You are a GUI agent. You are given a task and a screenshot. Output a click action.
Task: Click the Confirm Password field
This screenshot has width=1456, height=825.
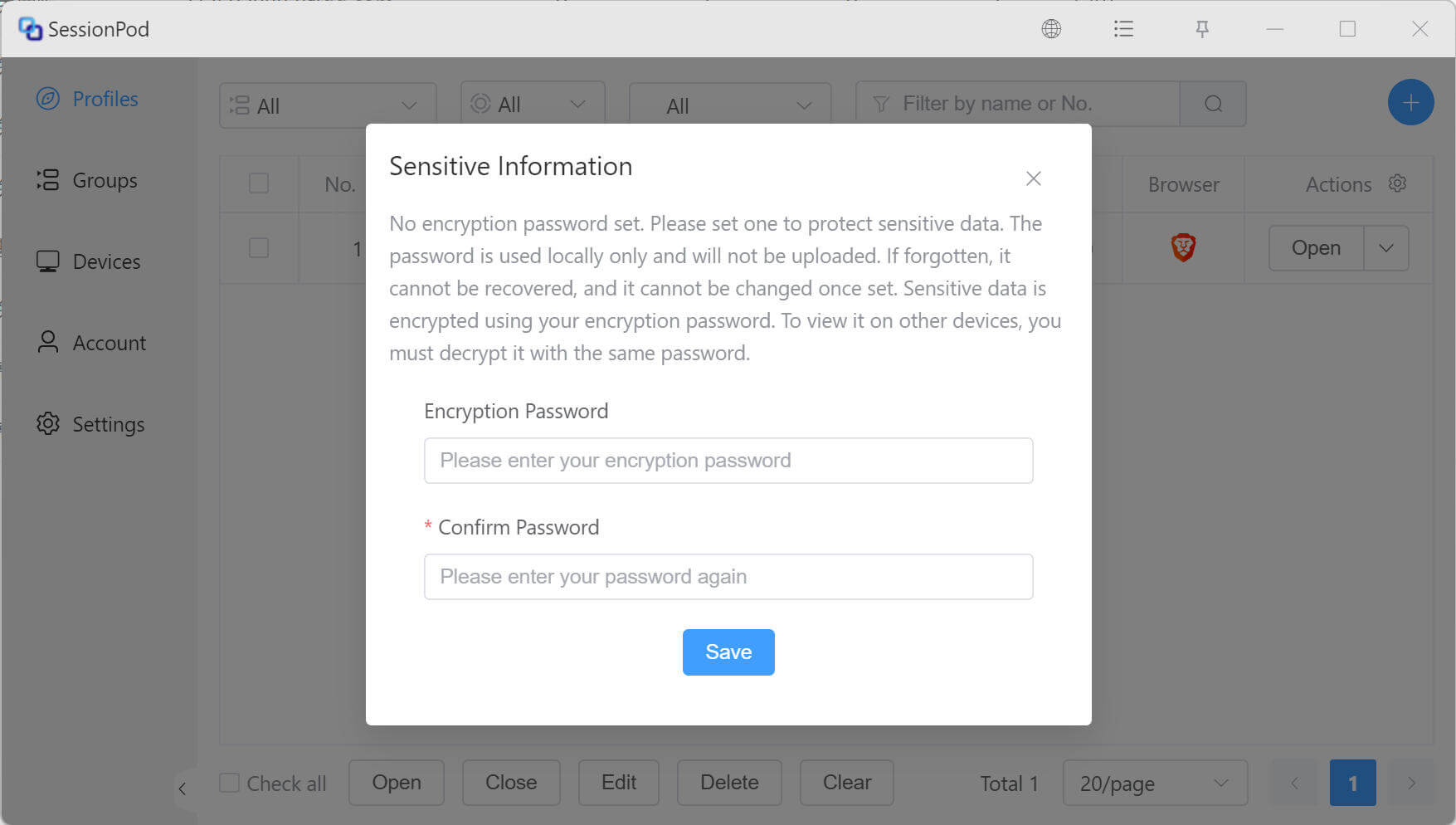728,577
